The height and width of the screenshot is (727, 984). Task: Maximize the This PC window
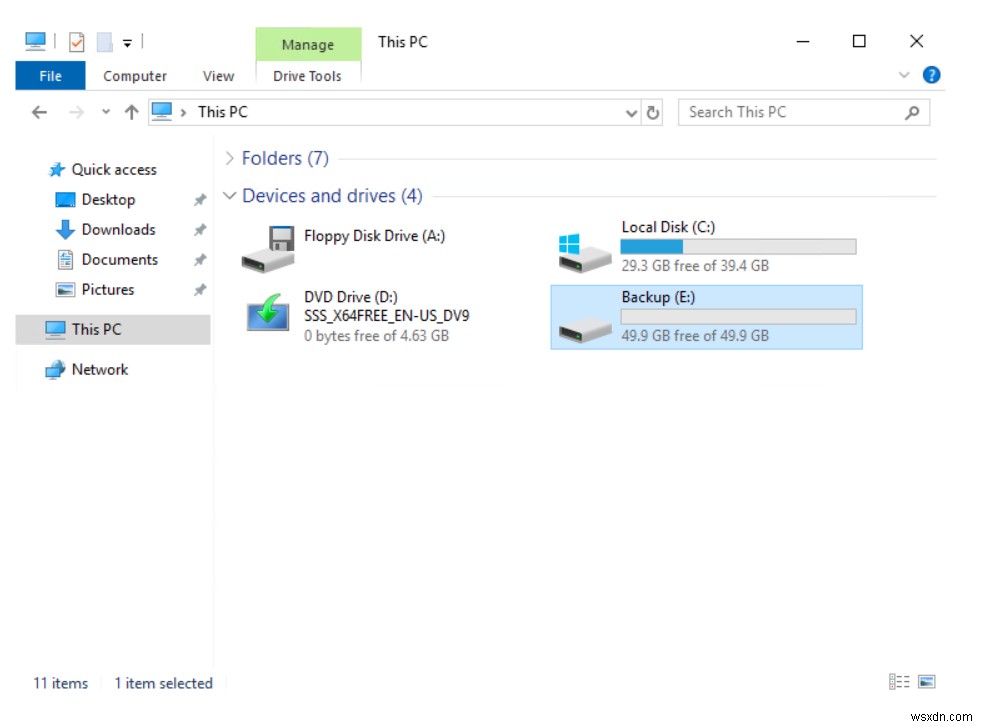pyautogui.click(x=859, y=41)
